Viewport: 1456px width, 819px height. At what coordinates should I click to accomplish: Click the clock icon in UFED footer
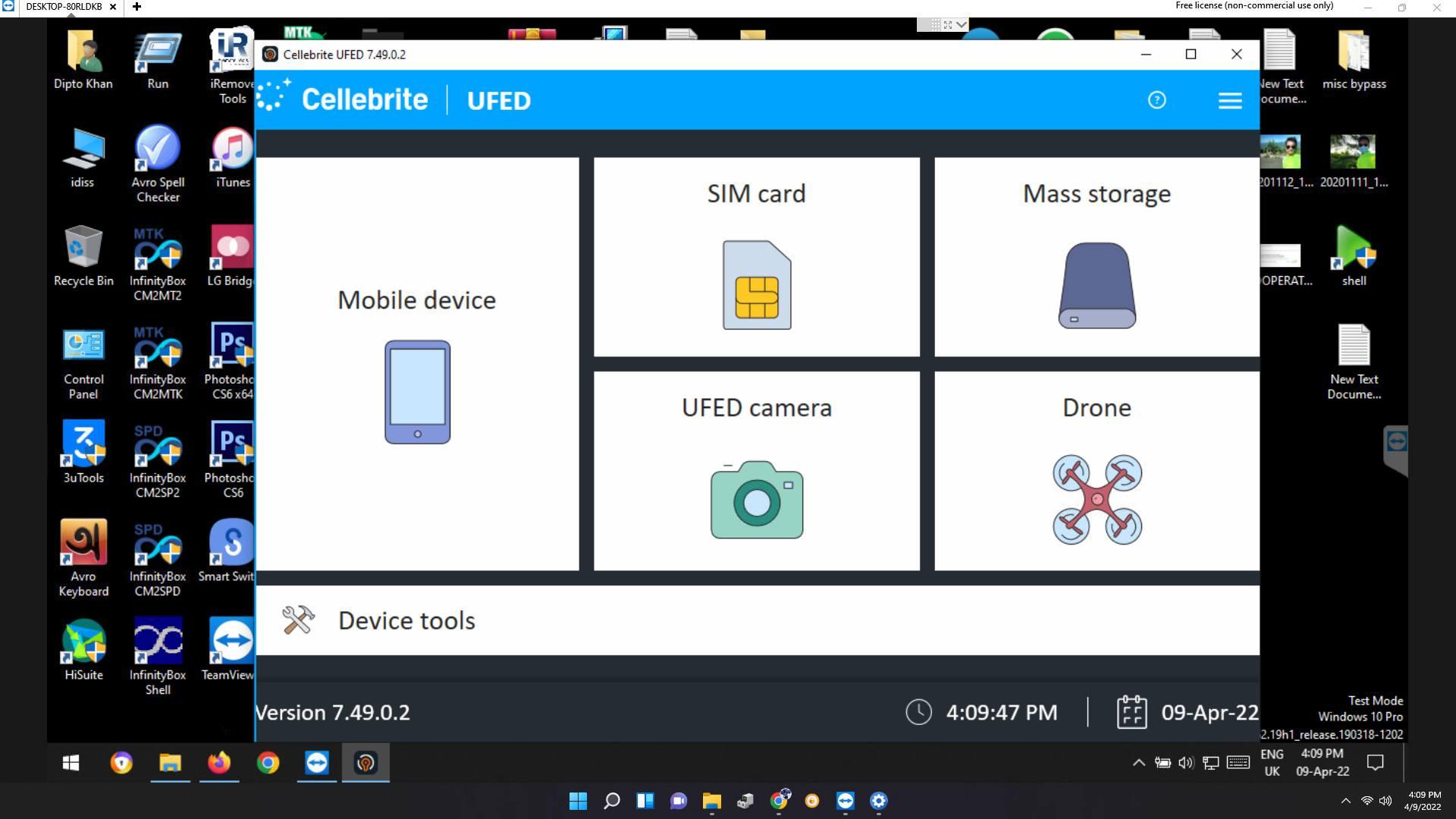coord(918,712)
